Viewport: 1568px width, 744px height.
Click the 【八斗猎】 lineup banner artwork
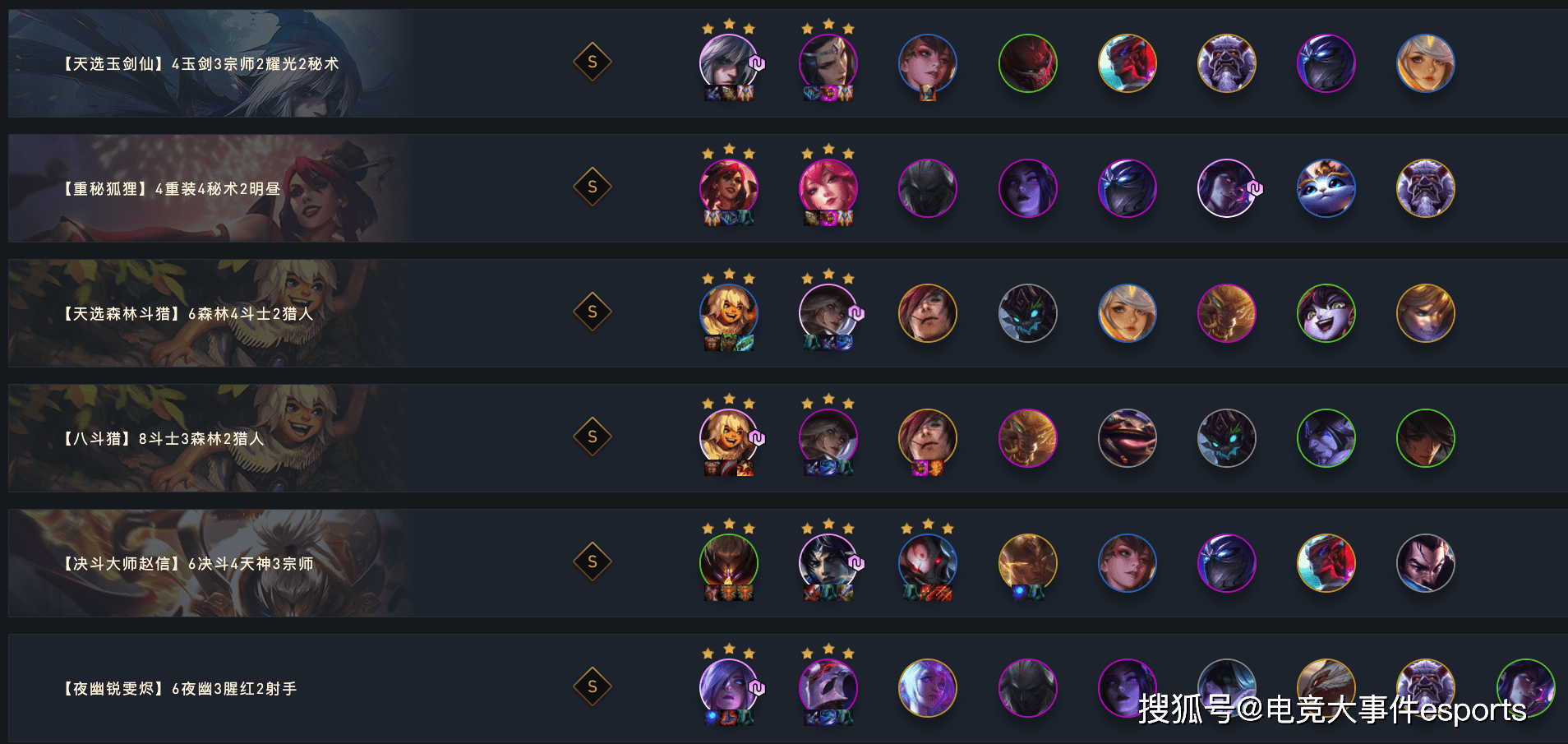[x=210, y=438]
